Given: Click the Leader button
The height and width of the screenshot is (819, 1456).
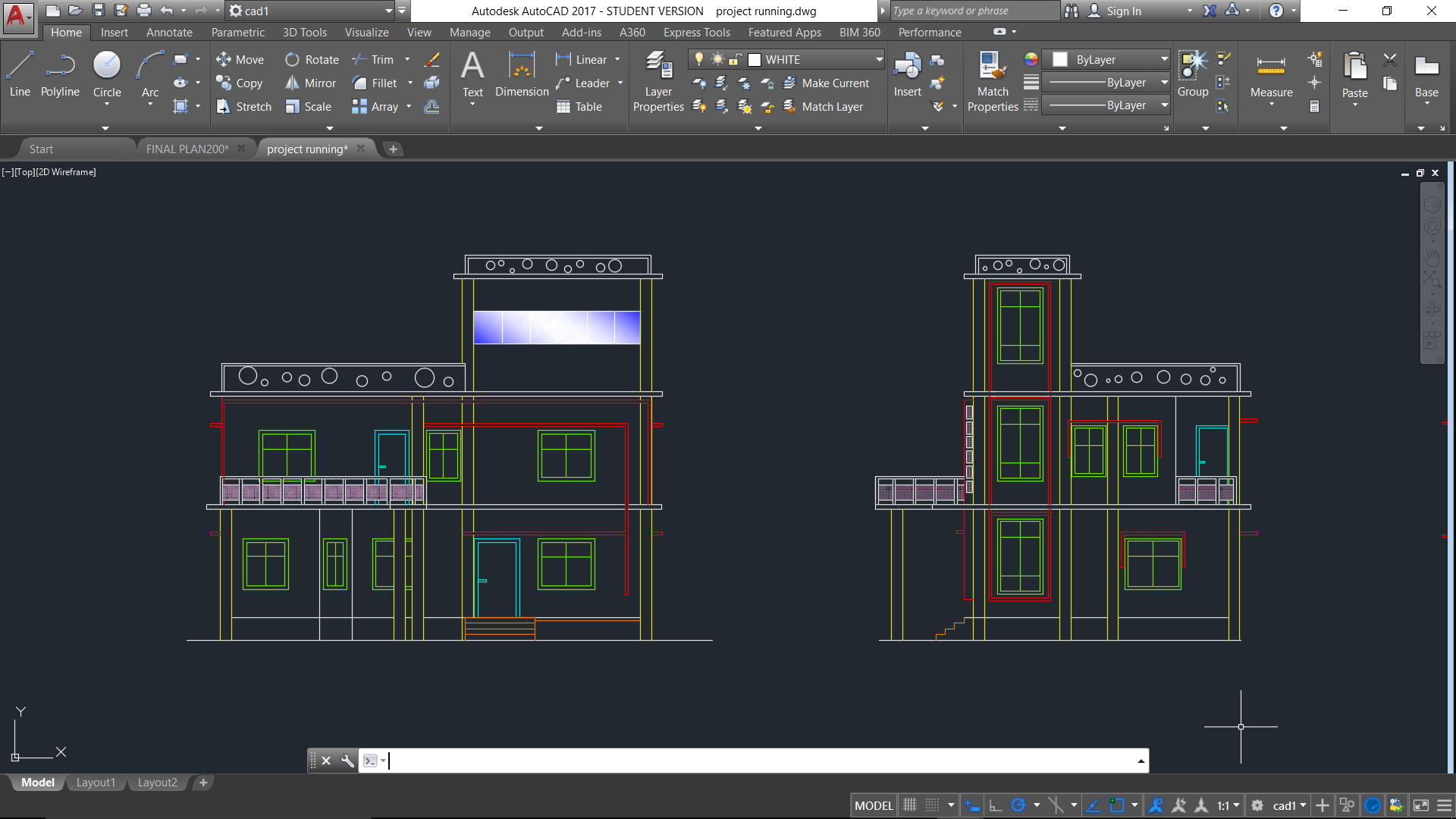Looking at the screenshot, I should click(582, 83).
